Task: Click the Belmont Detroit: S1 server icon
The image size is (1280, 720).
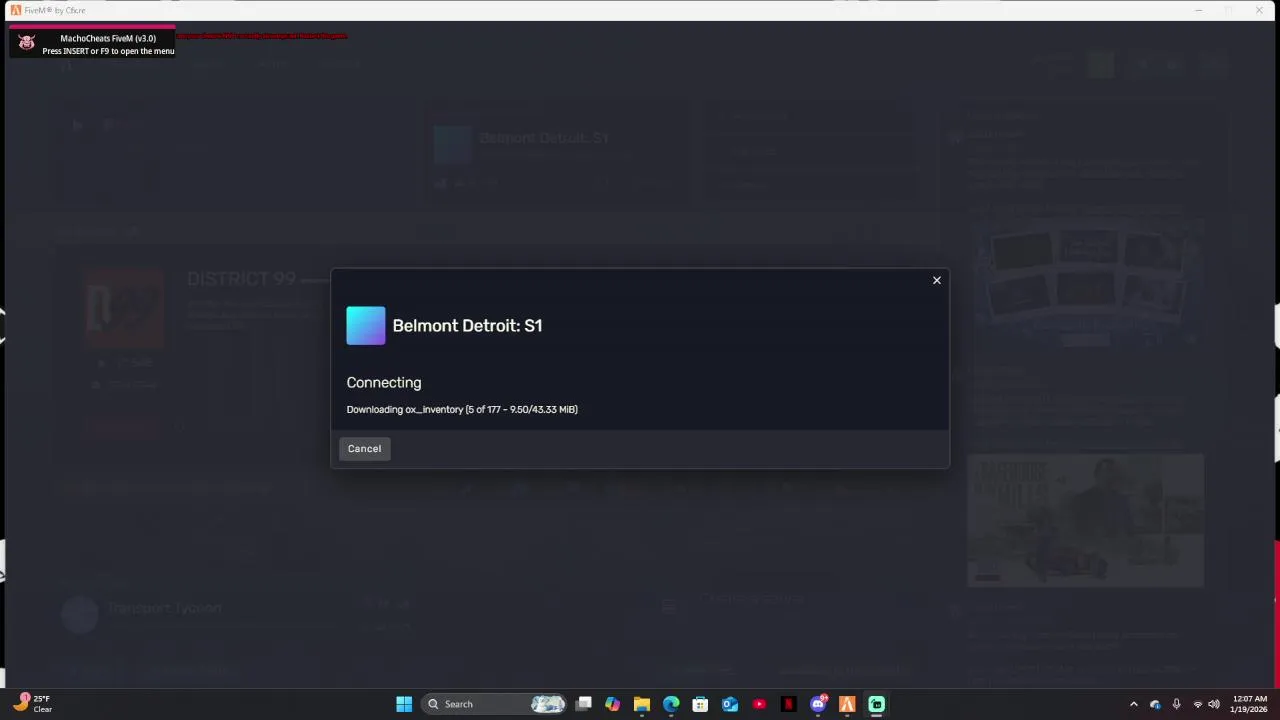Action: pyautogui.click(x=366, y=326)
